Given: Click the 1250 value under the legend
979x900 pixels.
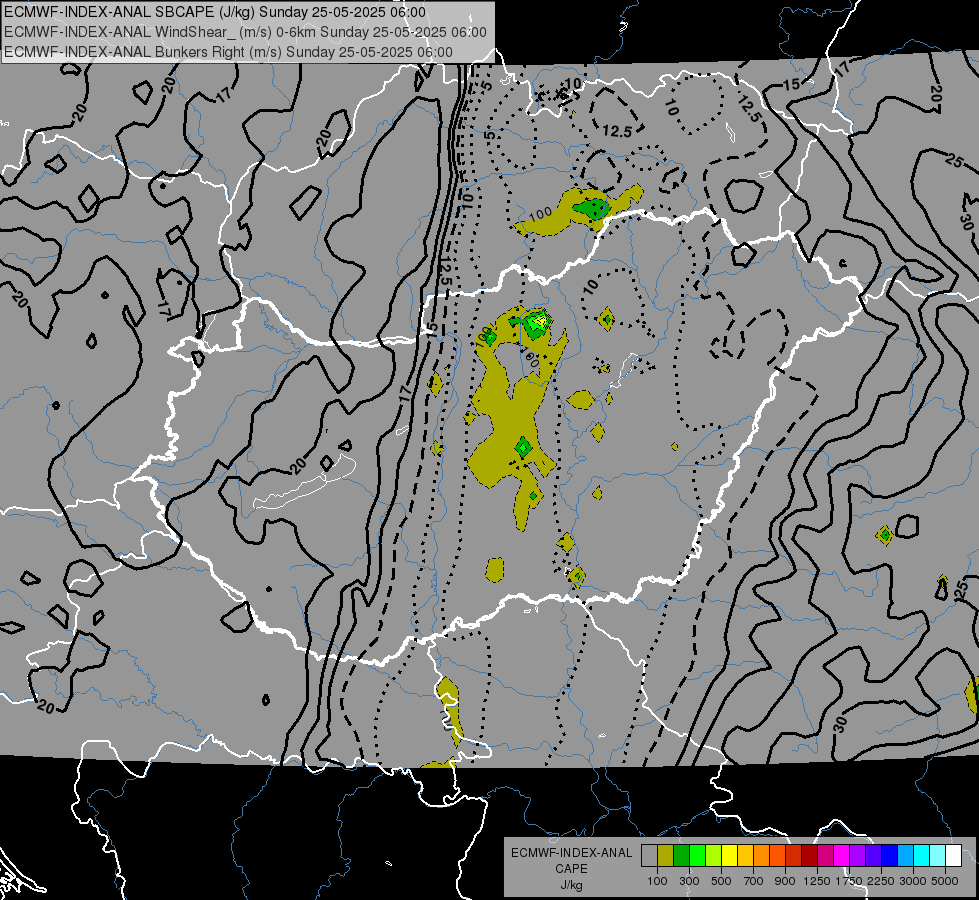Looking at the screenshot, I should click(x=817, y=881).
